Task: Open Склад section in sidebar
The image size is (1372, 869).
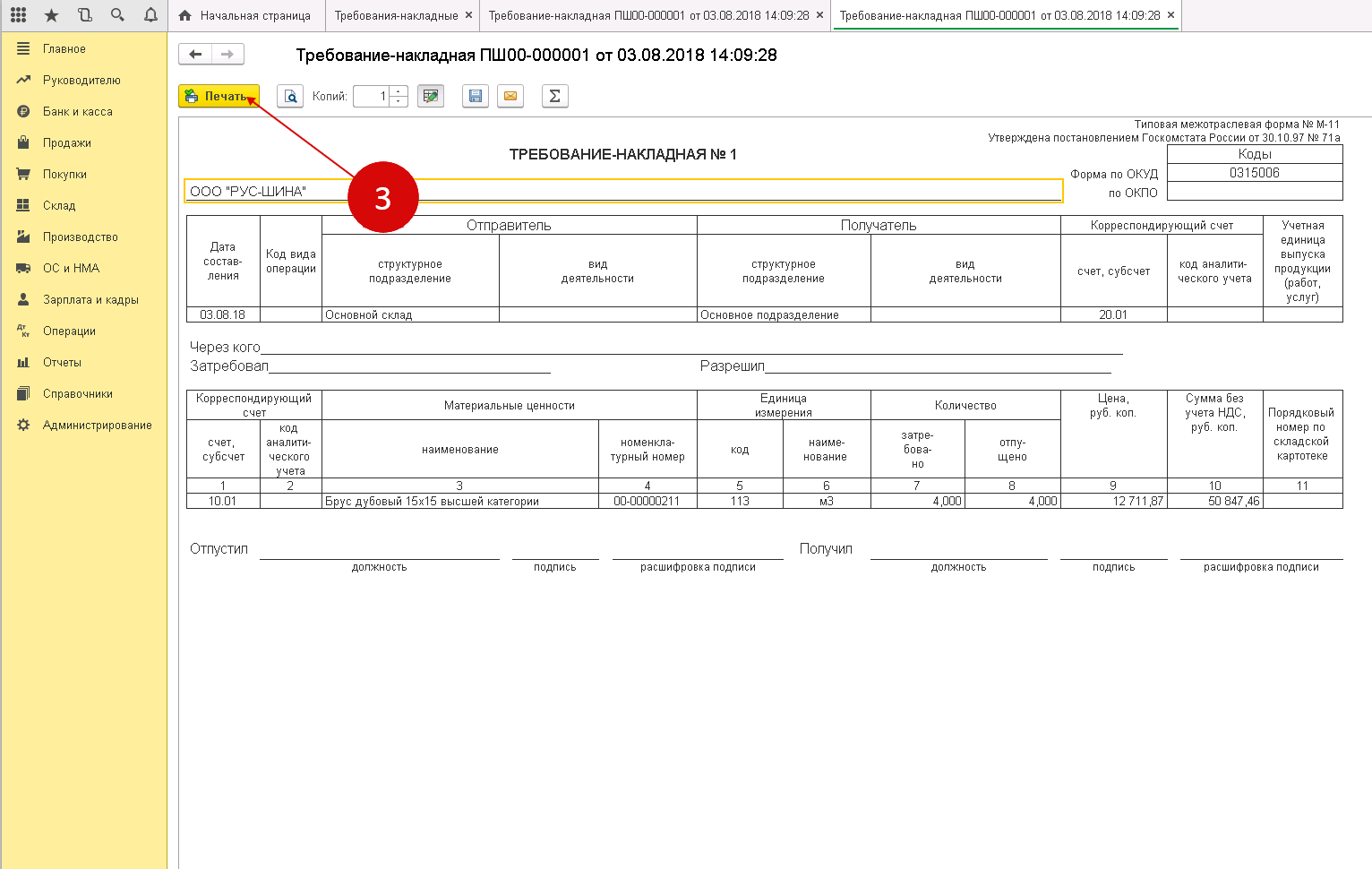Action: (x=59, y=205)
